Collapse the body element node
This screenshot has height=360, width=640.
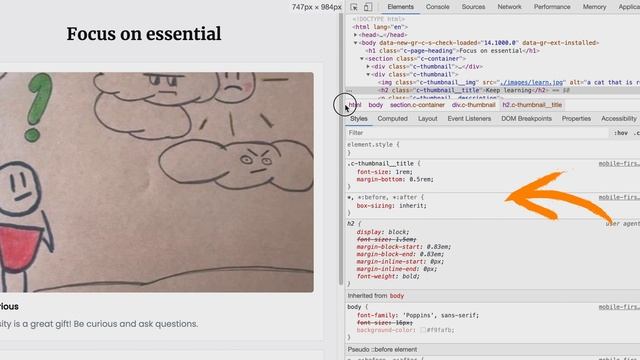(x=356, y=43)
